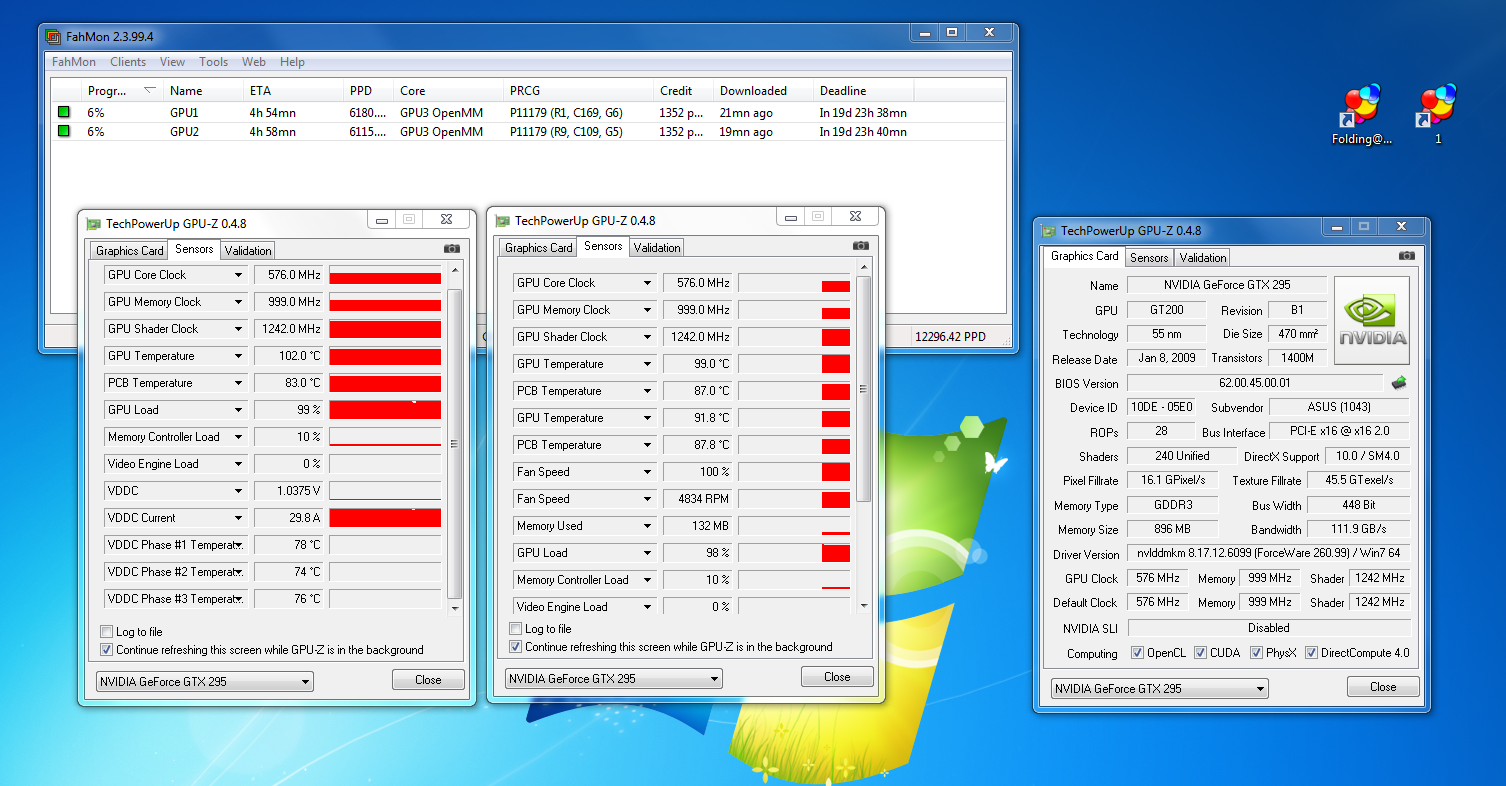This screenshot has width=1506, height=786.
Task: Click the NVIDIA logo in GPU-Z
Action: coord(1372,320)
